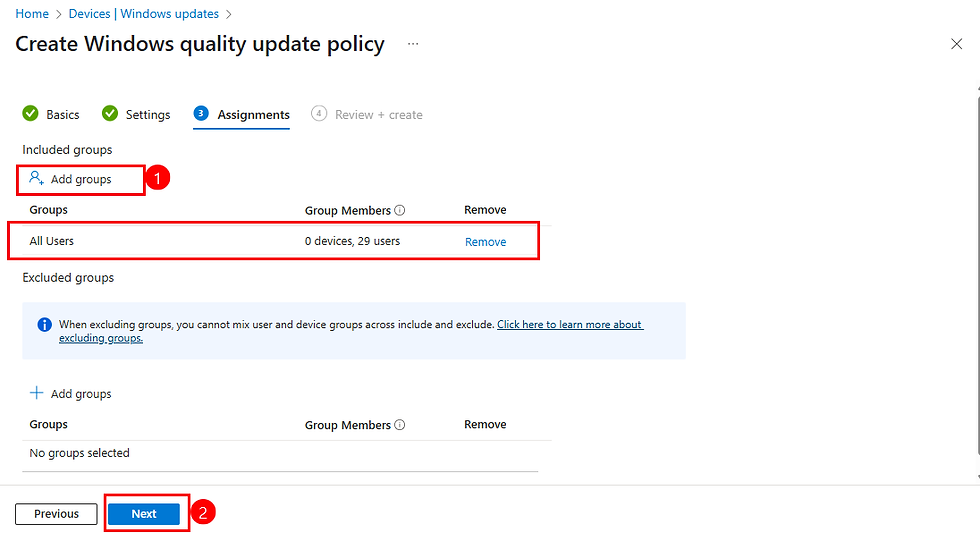980x541 pixels.
Task: Click the step 3 circle icon
Action: pos(201,113)
